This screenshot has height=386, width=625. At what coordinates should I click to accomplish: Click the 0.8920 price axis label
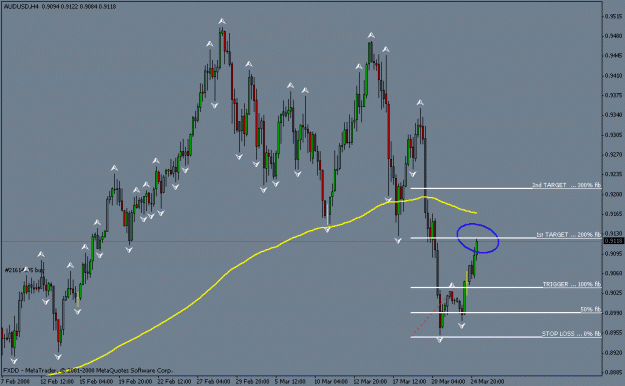pyautogui.click(x=613, y=353)
